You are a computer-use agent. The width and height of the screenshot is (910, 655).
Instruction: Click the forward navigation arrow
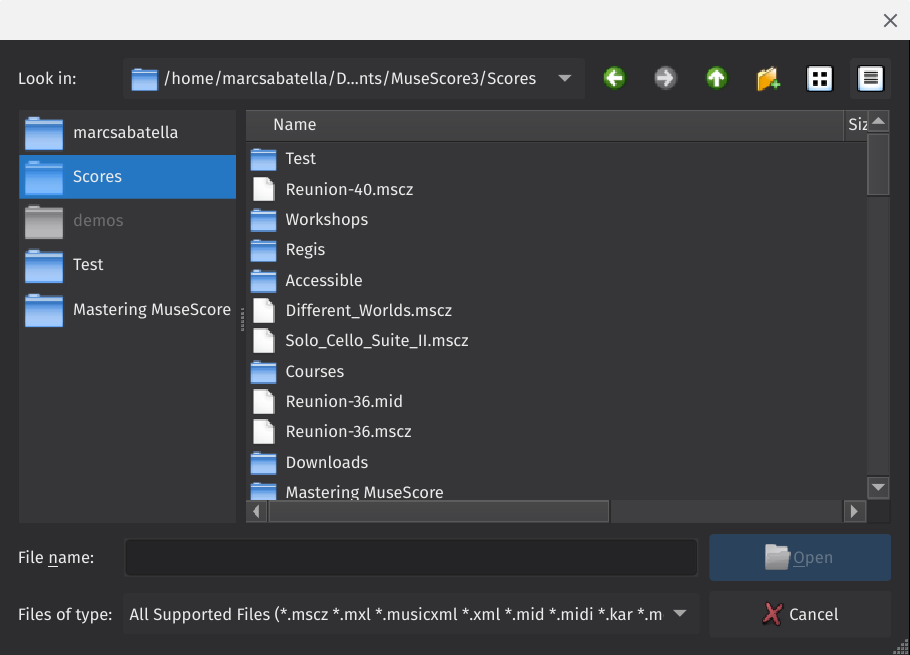coord(665,78)
